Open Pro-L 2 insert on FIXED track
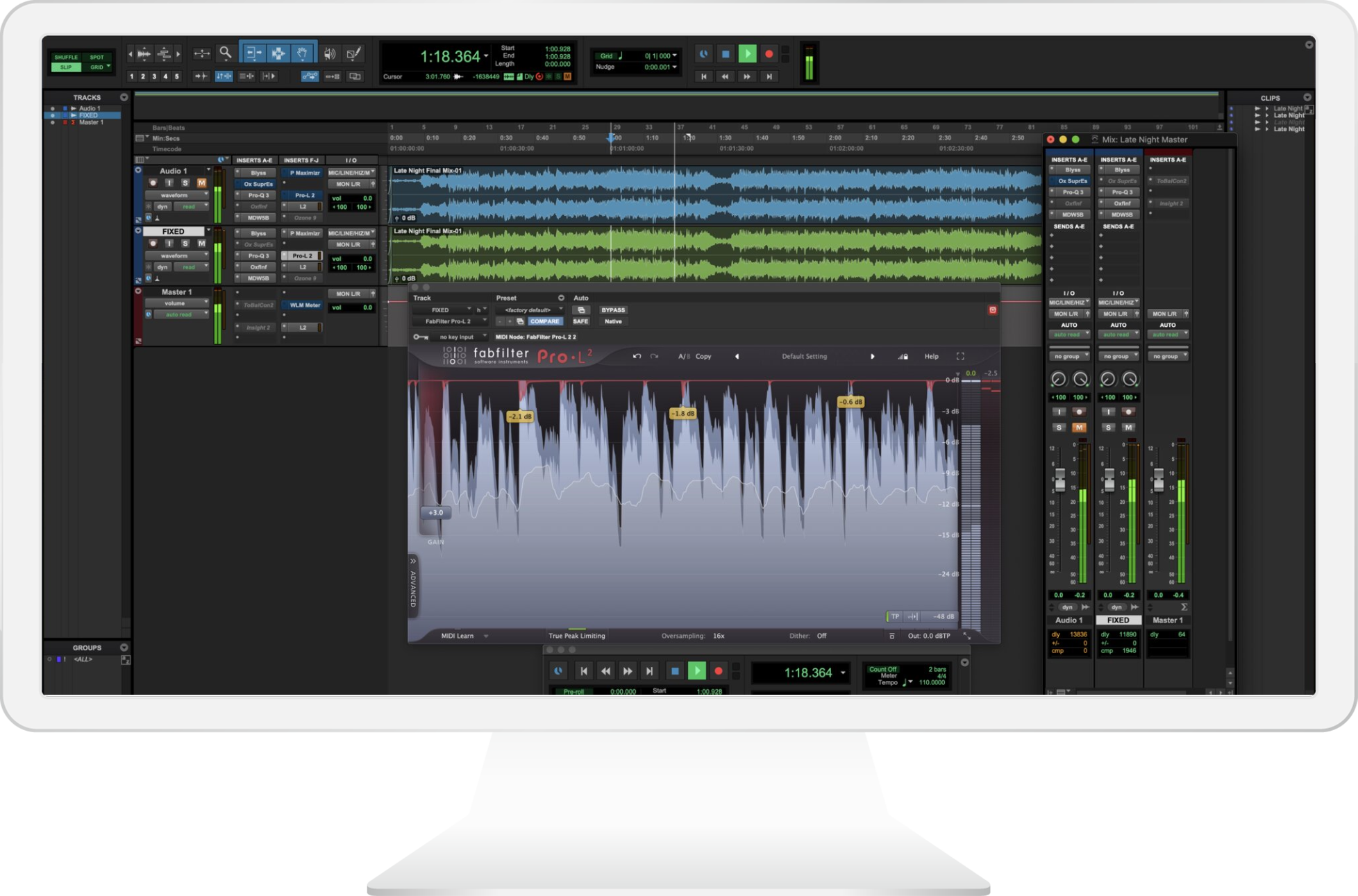 click(303, 255)
